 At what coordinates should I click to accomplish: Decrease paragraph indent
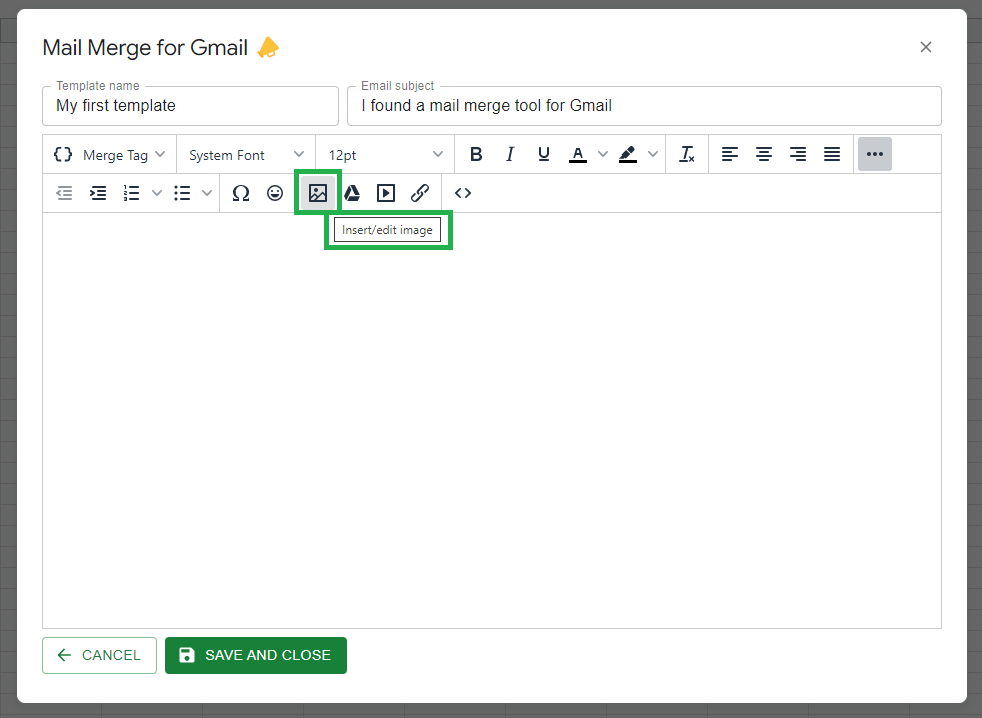[x=64, y=193]
